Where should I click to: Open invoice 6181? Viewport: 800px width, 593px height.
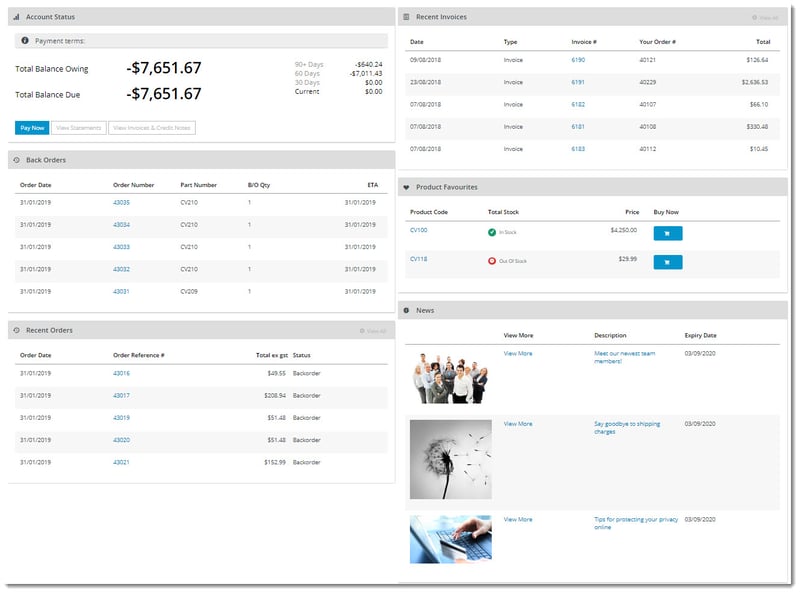tap(578, 127)
